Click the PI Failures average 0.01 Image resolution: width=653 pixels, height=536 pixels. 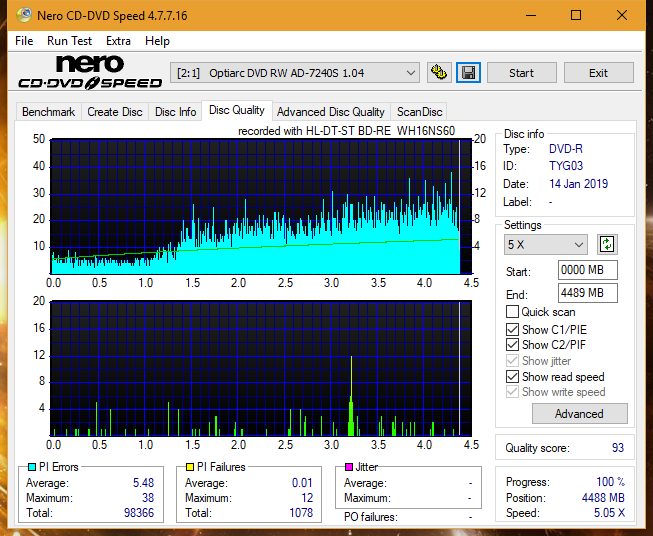click(x=302, y=483)
